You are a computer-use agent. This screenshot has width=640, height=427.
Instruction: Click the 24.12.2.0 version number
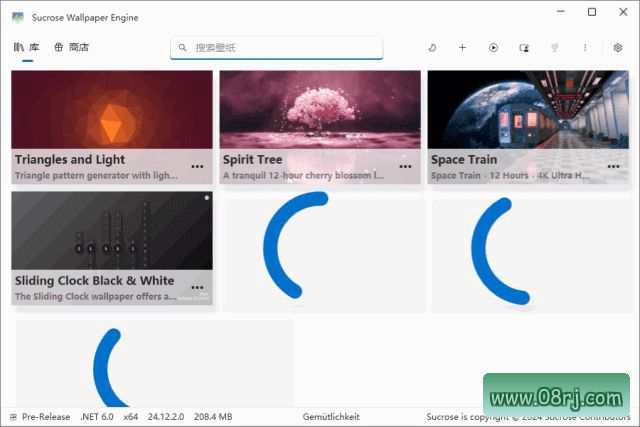coord(166,417)
